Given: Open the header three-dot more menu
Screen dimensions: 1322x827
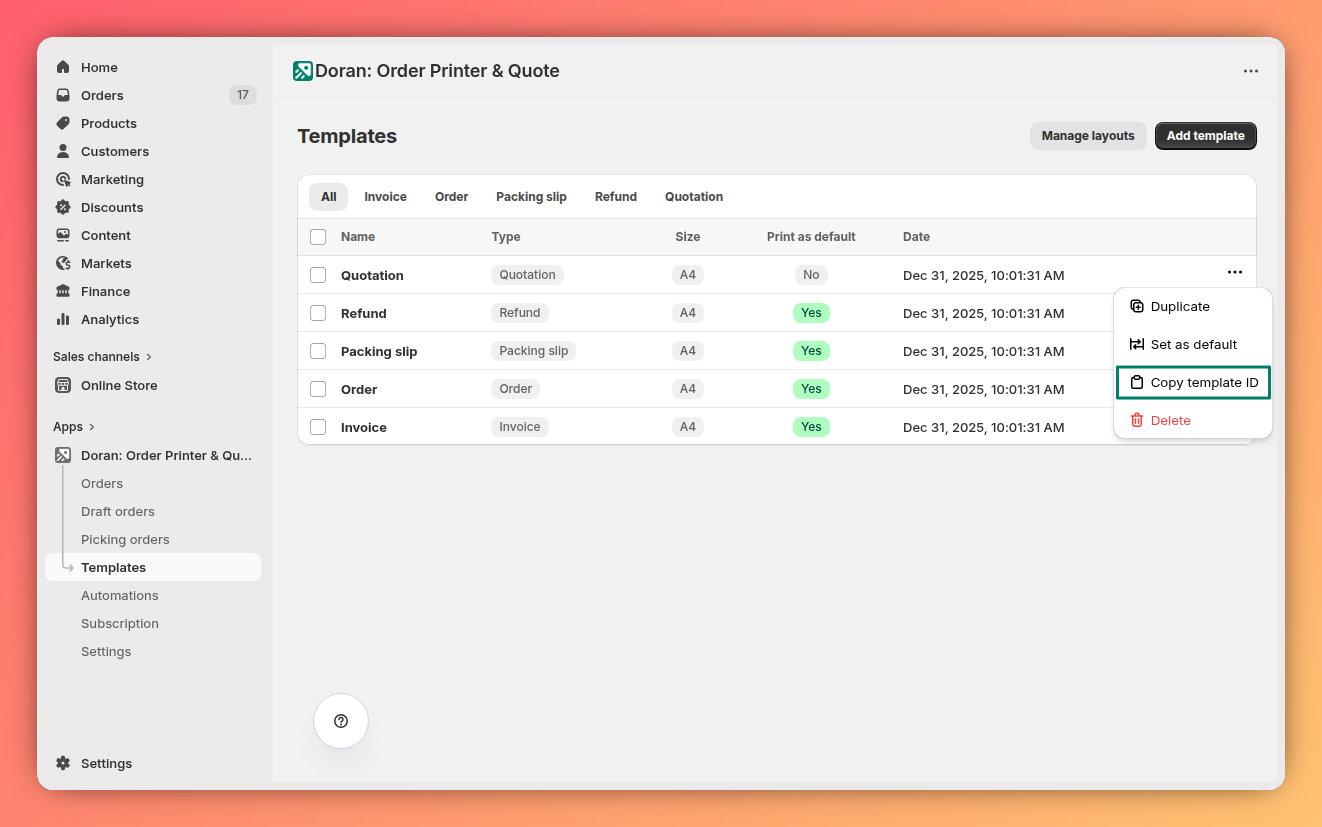Looking at the screenshot, I should (x=1251, y=71).
